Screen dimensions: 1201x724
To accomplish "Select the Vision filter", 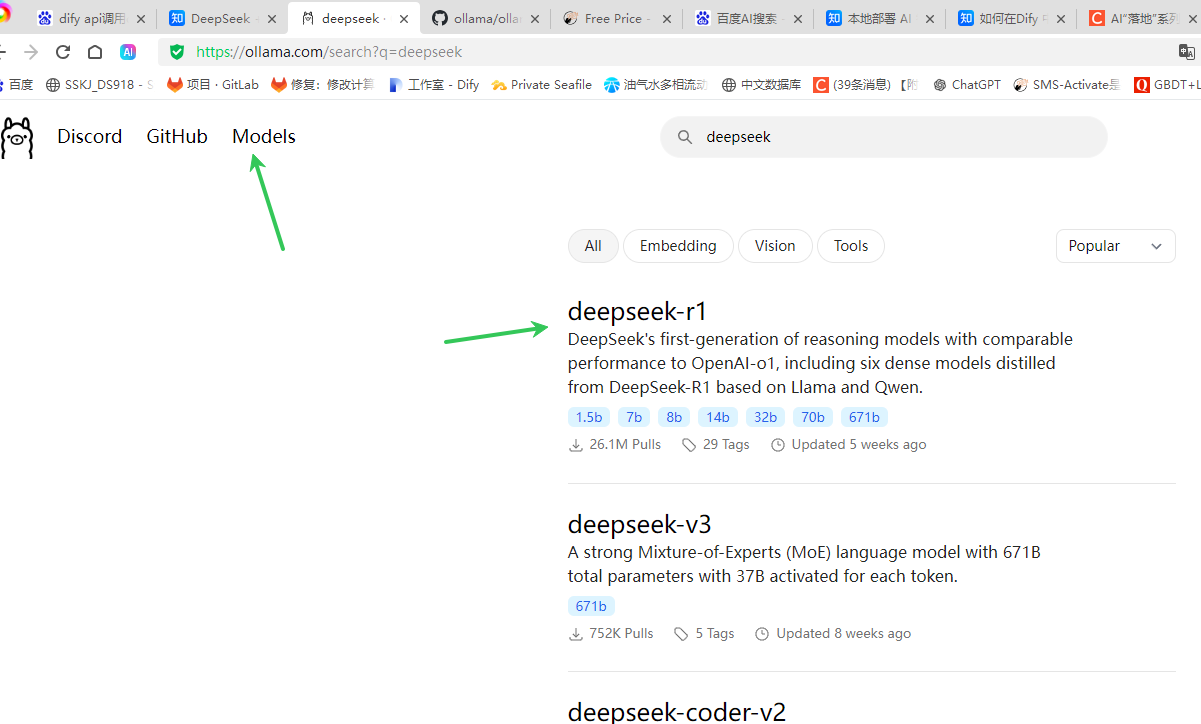I will click(775, 246).
